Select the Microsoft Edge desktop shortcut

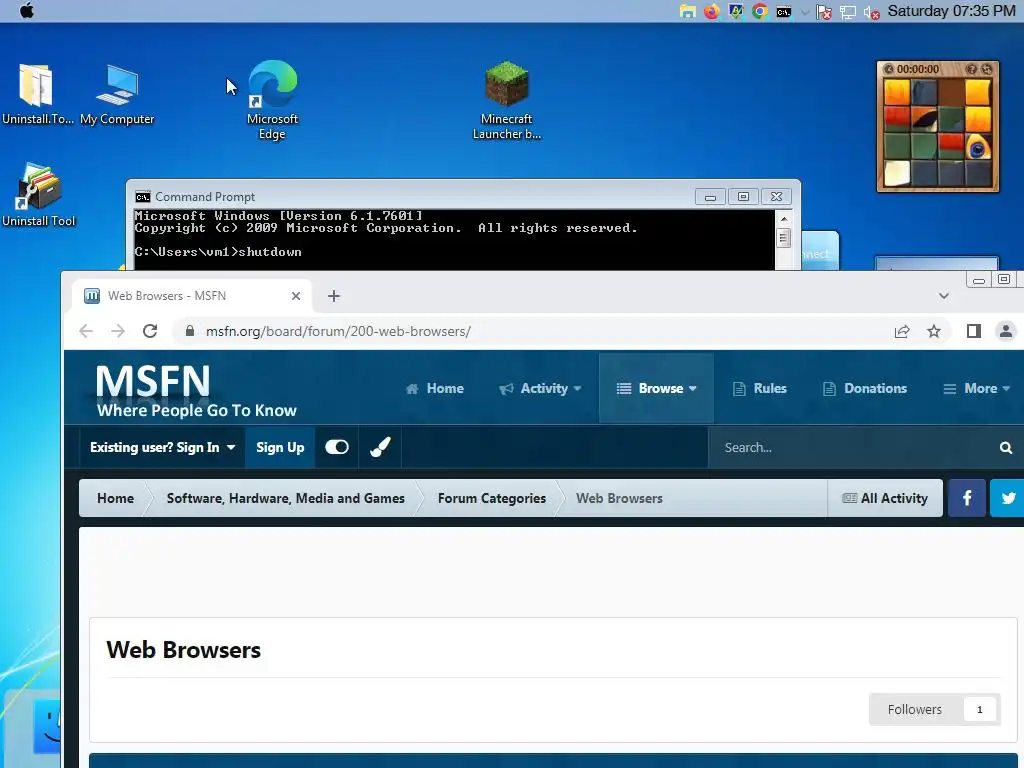point(272,100)
